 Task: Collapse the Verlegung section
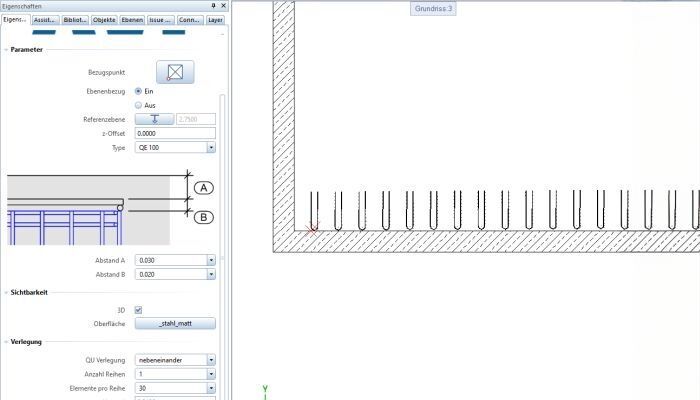coord(6,341)
